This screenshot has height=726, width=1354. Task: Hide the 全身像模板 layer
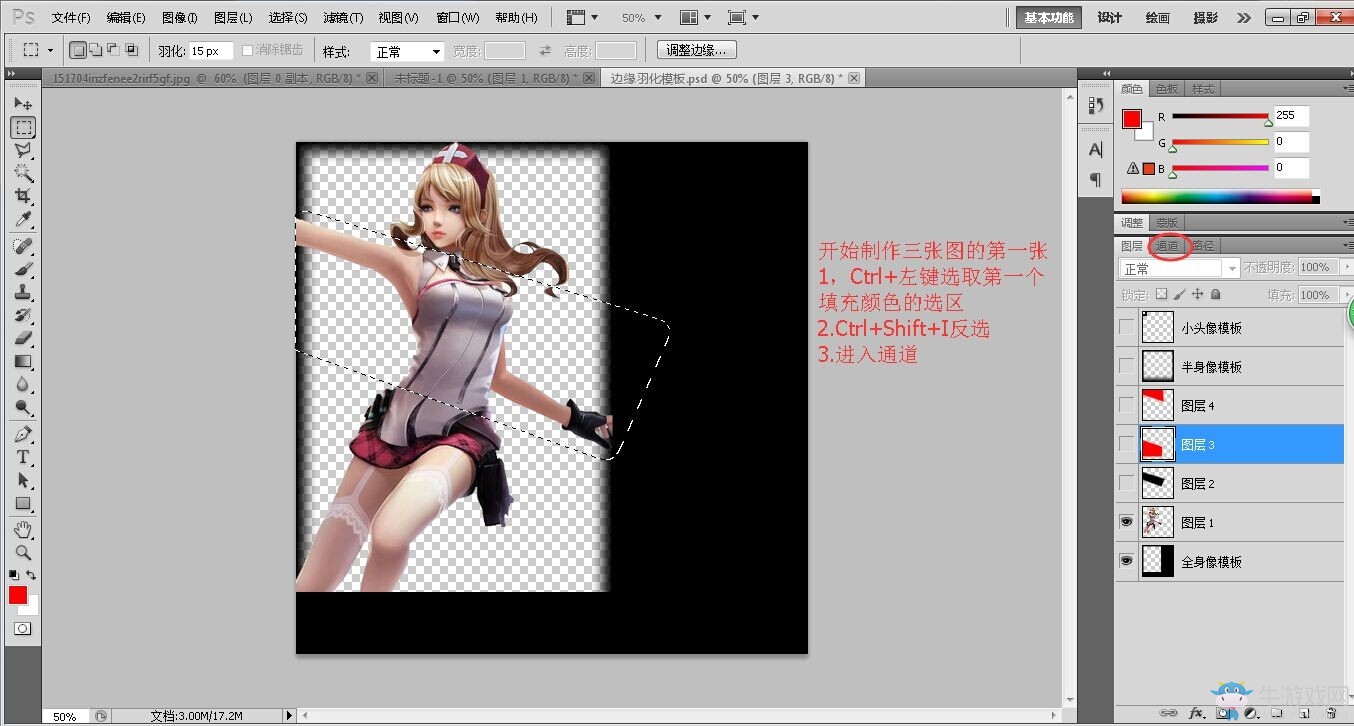coord(1127,561)
